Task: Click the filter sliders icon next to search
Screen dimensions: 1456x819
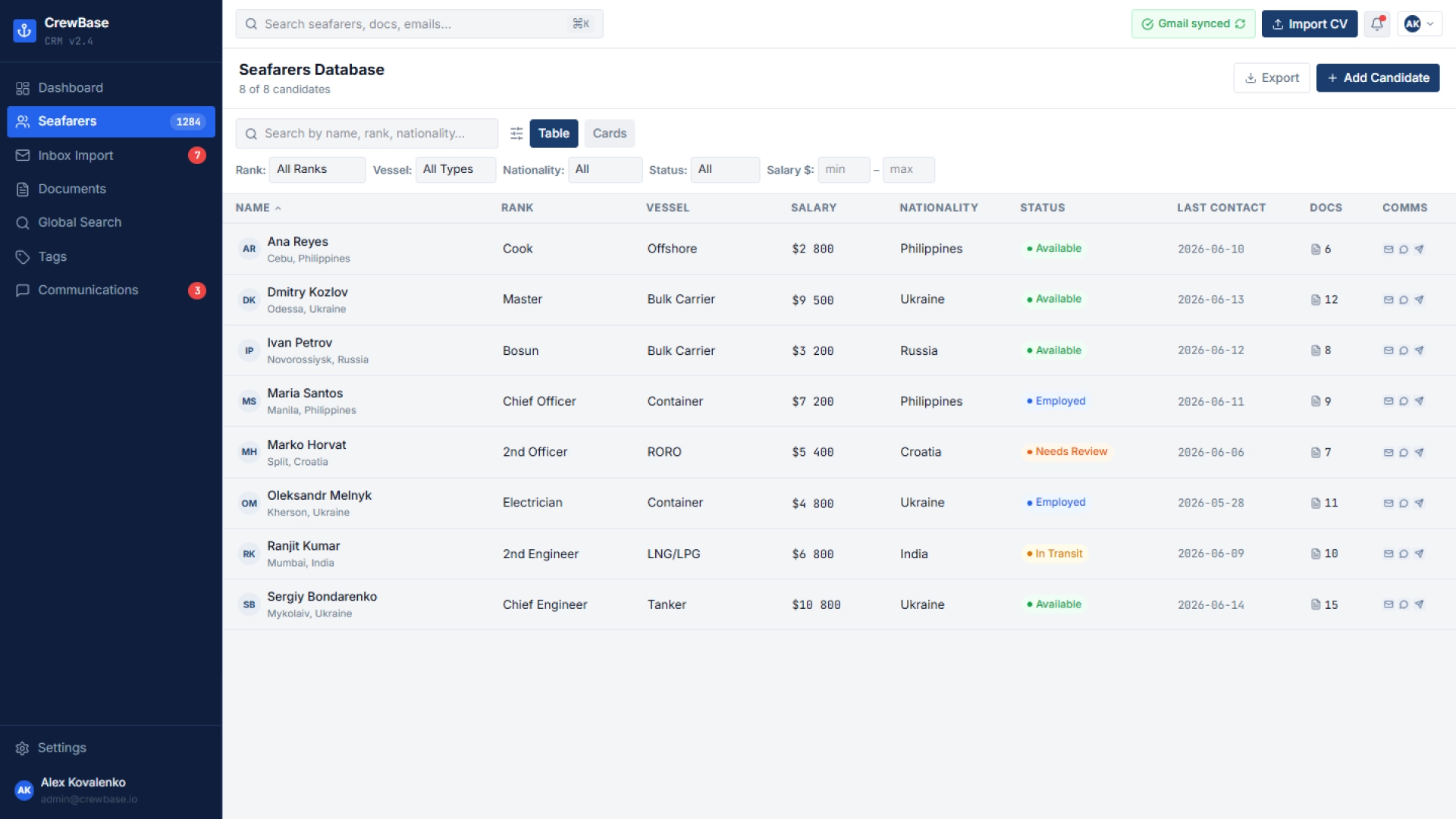Action: 516,133
